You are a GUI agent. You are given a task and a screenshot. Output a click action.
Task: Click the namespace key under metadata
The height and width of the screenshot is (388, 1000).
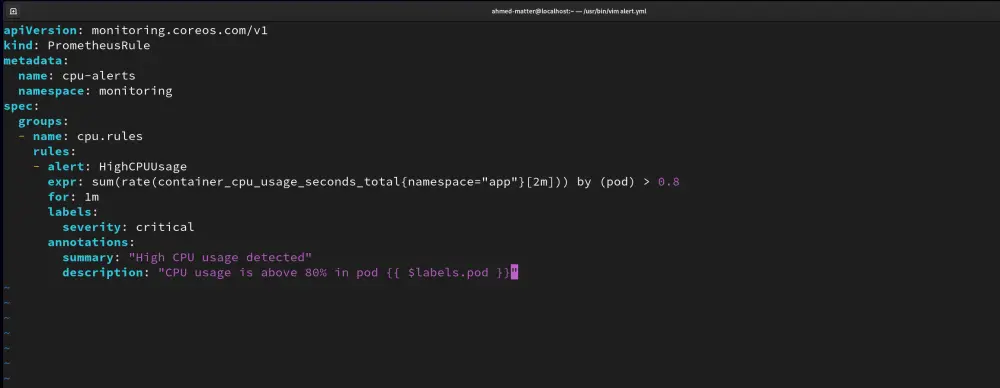[x=51, y=91]
